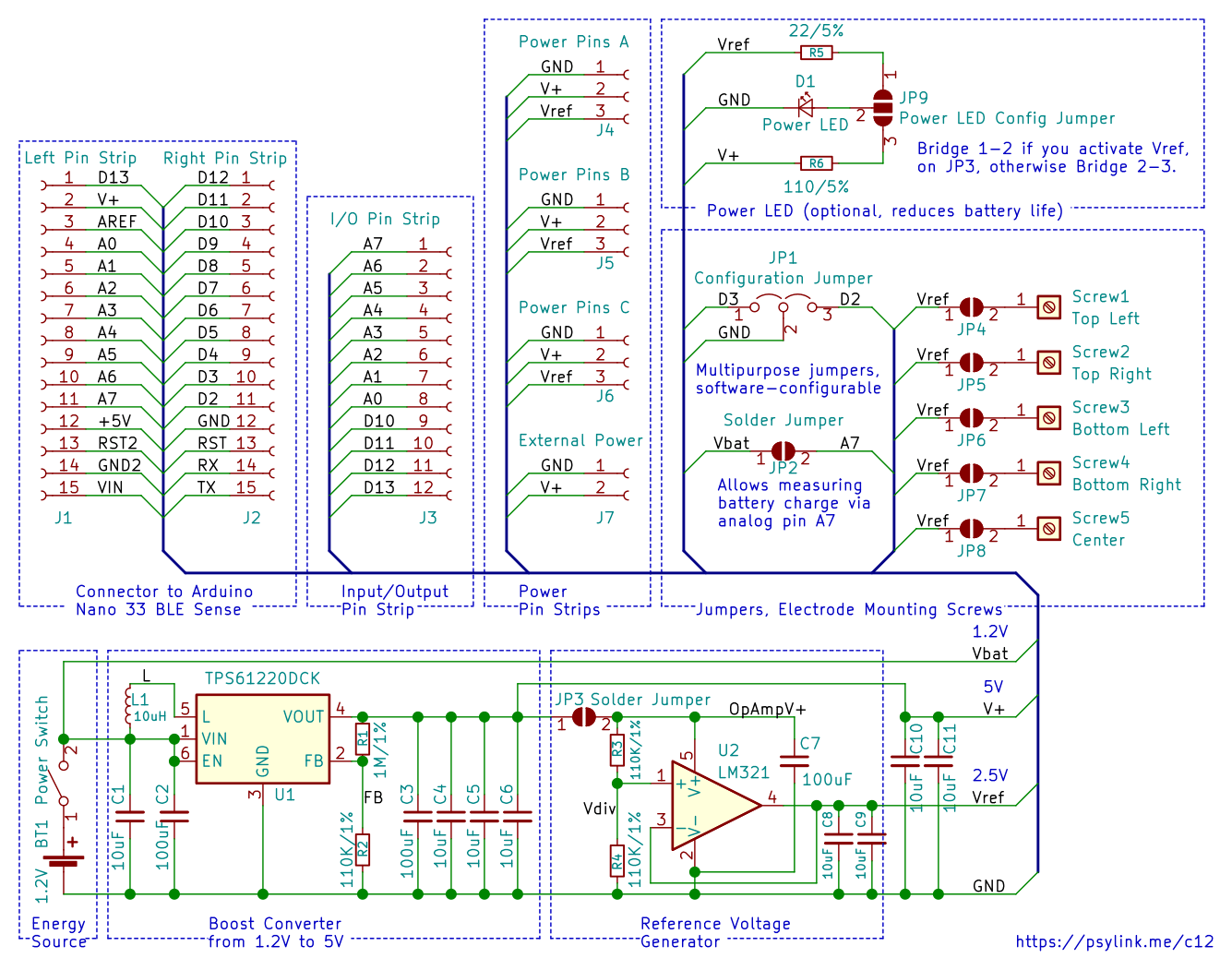Click the JP5 solder jumper symbol
The height and width of the screenshot is (970, 1232).
click(971, 363)
